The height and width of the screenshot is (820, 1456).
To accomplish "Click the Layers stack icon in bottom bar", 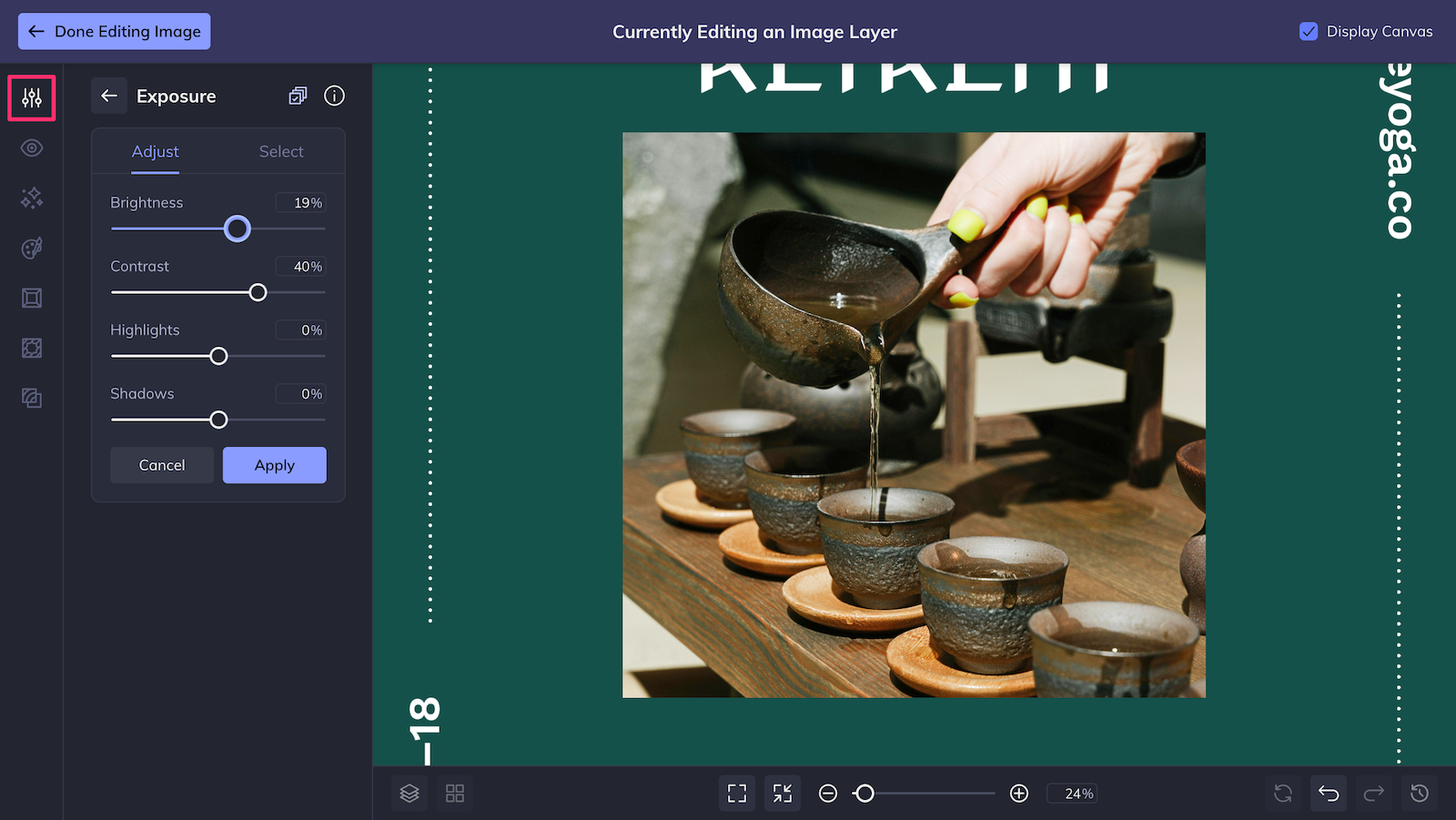I will coord(409,794).
